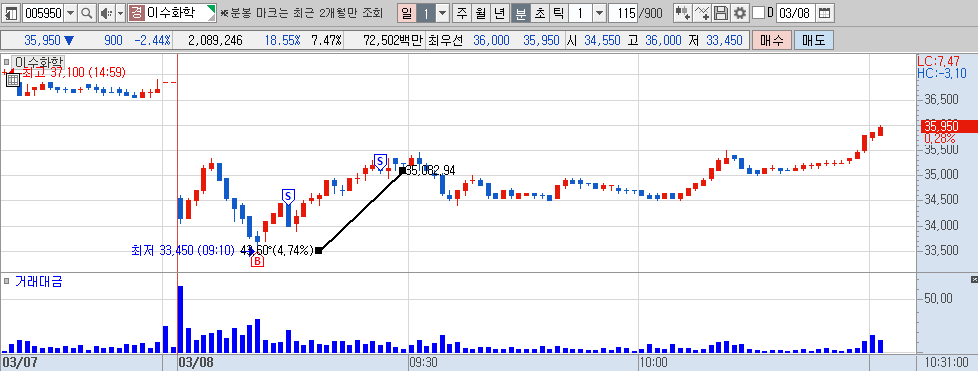Image resolution: width=978 pixels, height=371 pixels.
Task: Click the sound alert speaker icon
Action: (106, 12)
